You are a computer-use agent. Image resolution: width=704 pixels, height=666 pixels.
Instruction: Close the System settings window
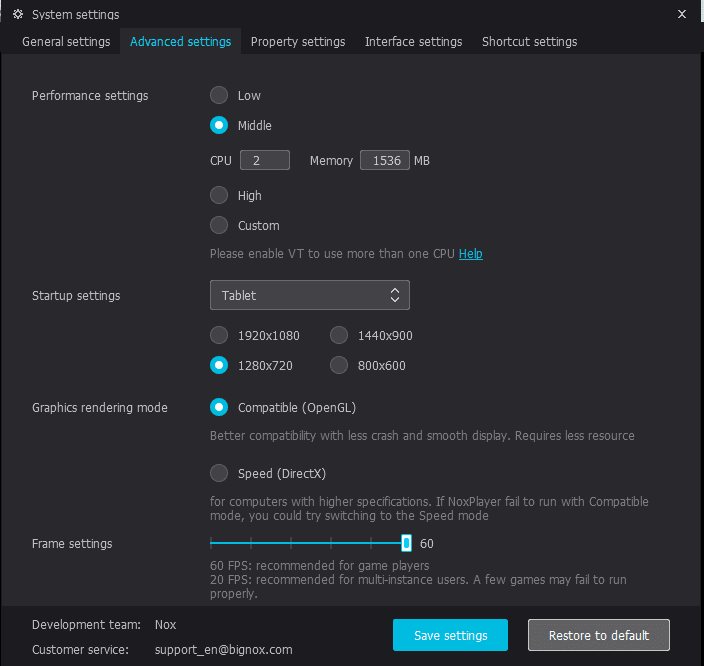pos(682,14)
